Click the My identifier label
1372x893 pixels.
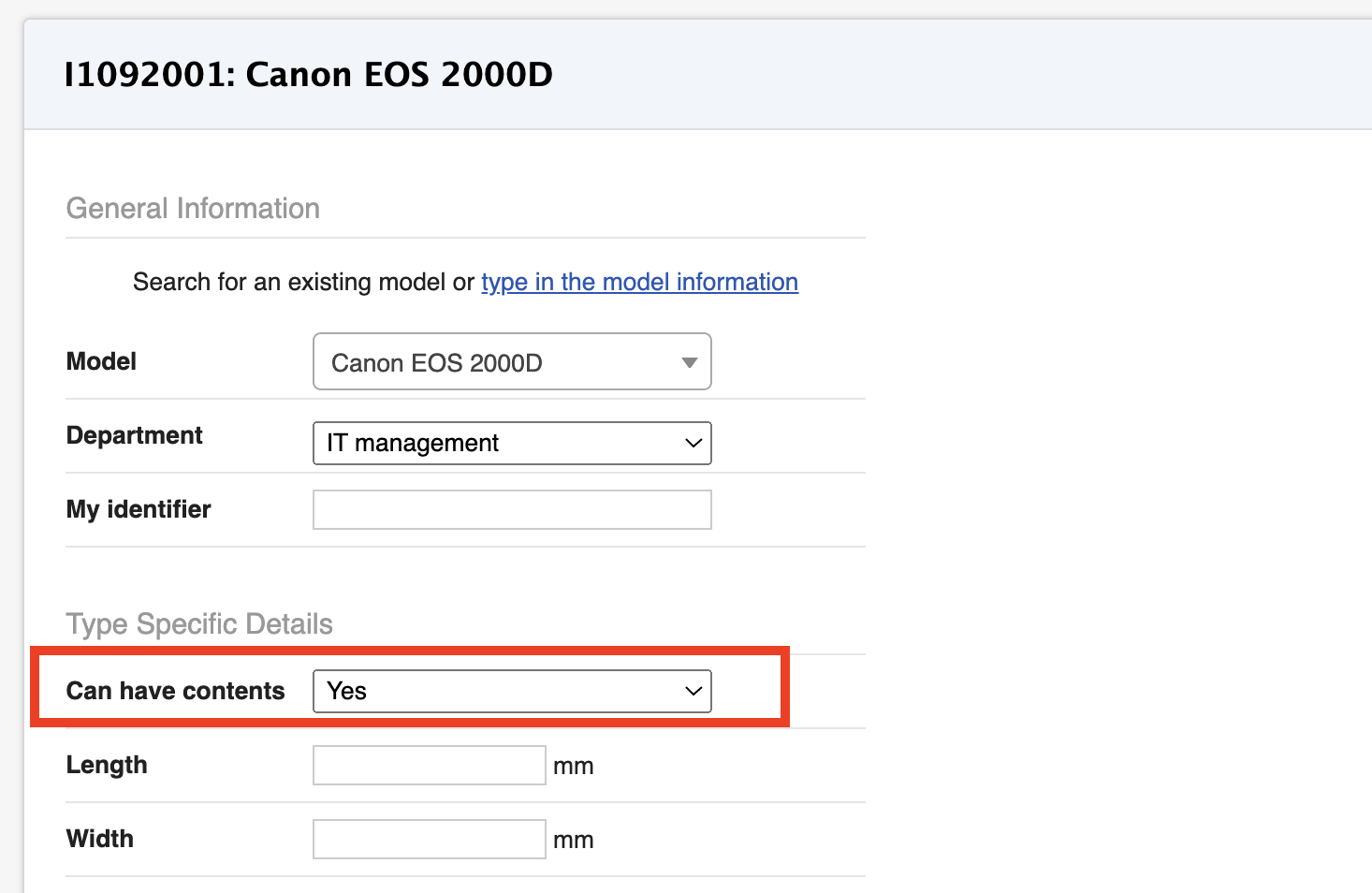tap(139, 509)
